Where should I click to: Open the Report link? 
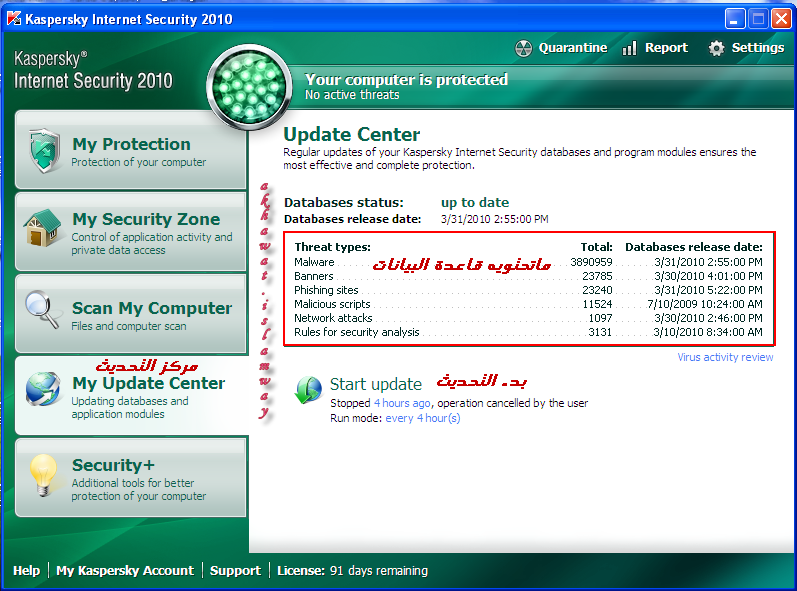click(x=666, y=48)
